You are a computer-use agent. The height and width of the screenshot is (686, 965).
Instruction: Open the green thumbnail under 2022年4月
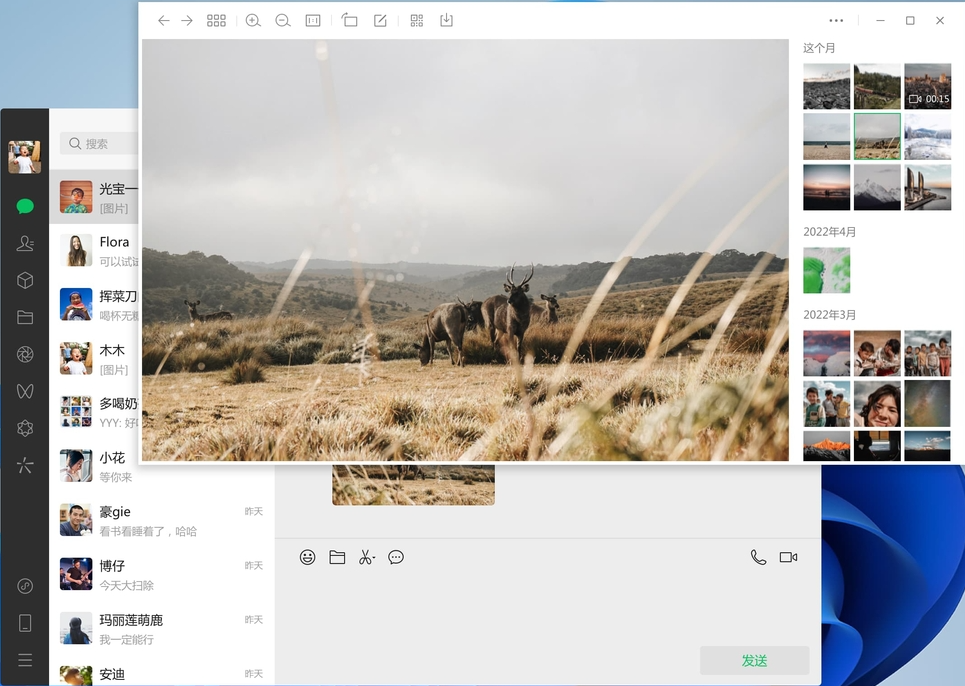click(x=827, y=271)
